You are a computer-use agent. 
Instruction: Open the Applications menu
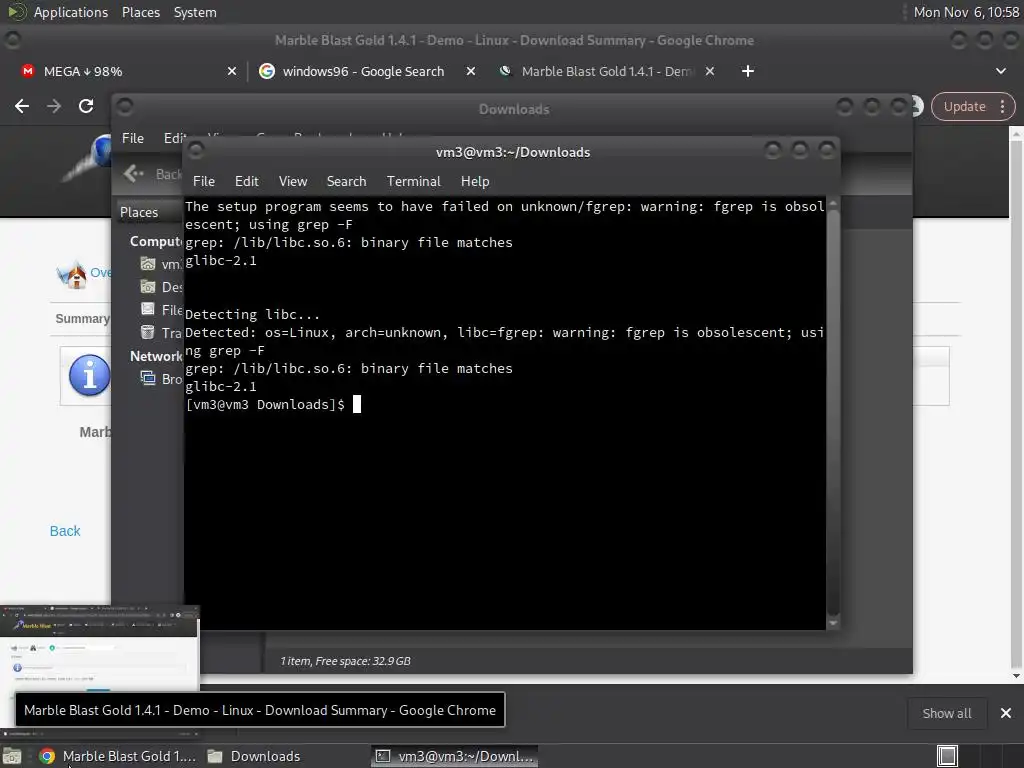tap(71, 12)
